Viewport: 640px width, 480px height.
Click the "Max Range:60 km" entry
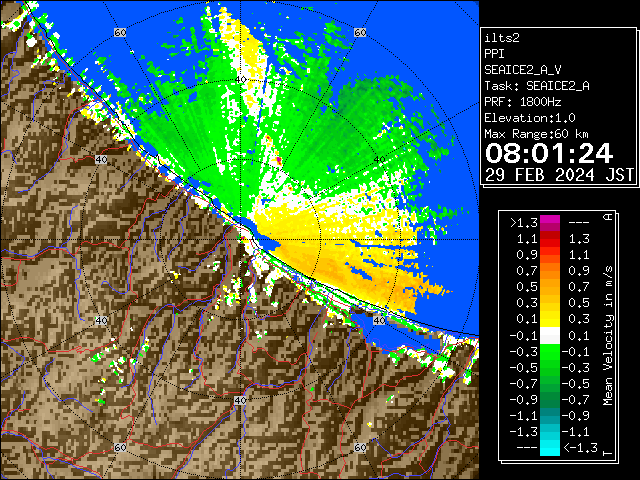point(537,134)
